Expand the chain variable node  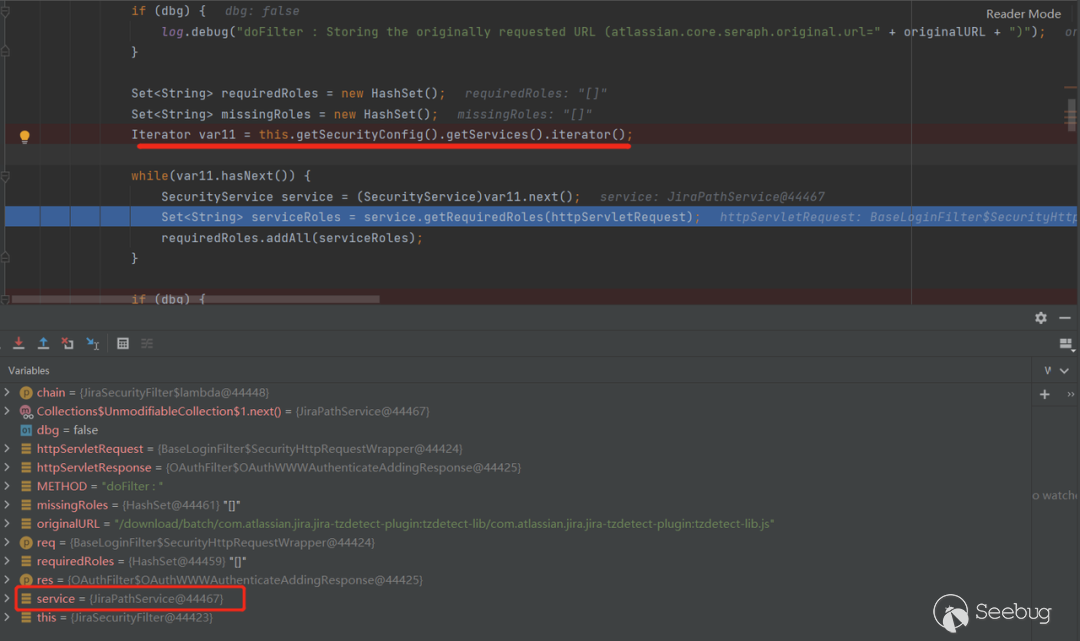(7, 392)
